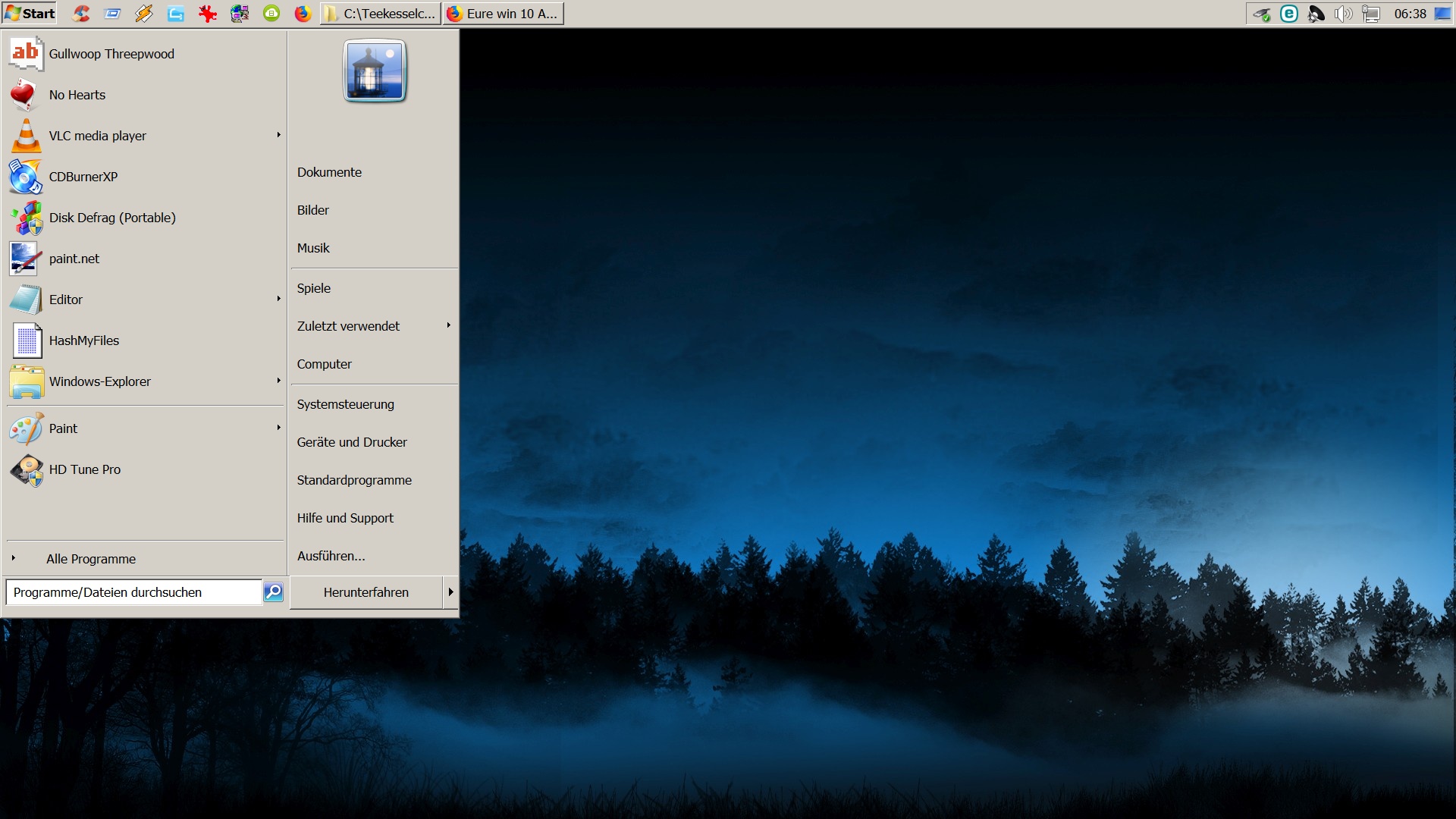Start paint.net from the pinned list

(x=74, y=259)
